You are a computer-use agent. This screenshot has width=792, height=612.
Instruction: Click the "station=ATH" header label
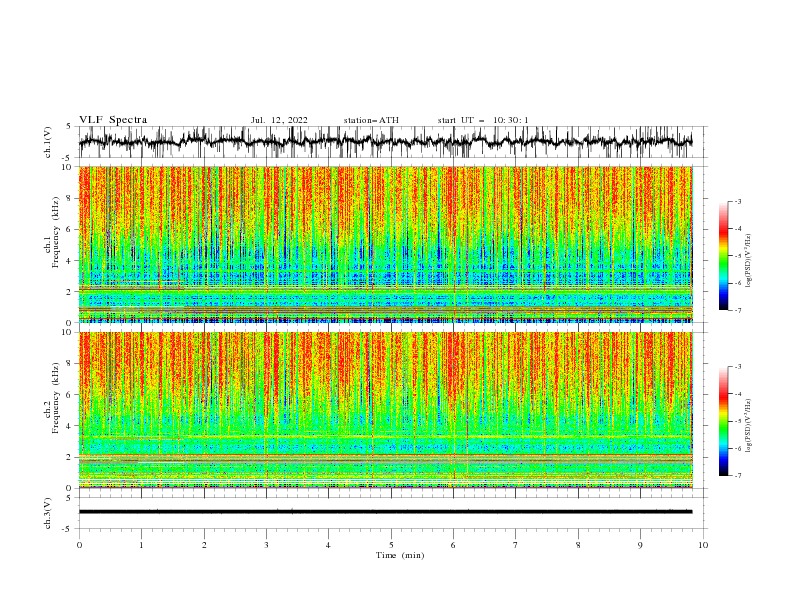(x=371, y=120)
